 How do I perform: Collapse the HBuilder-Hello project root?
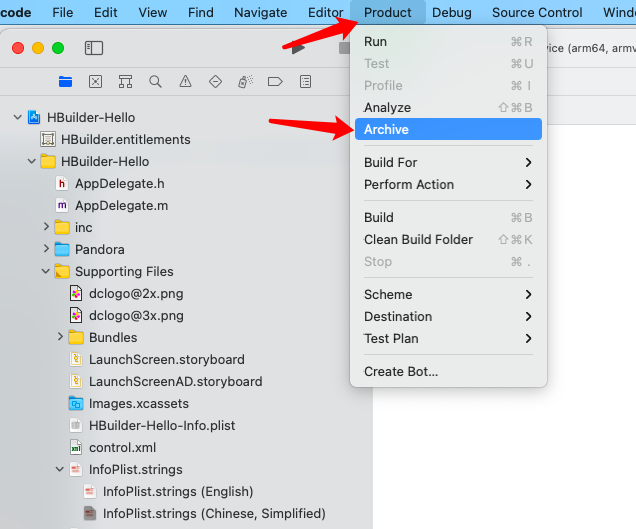(x=17, y=117)
